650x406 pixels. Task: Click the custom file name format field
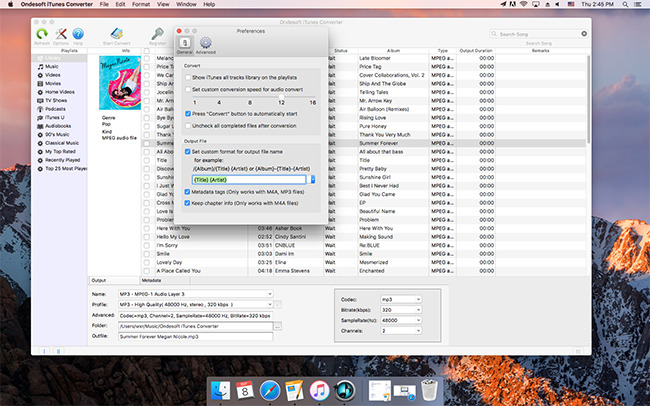249,180
